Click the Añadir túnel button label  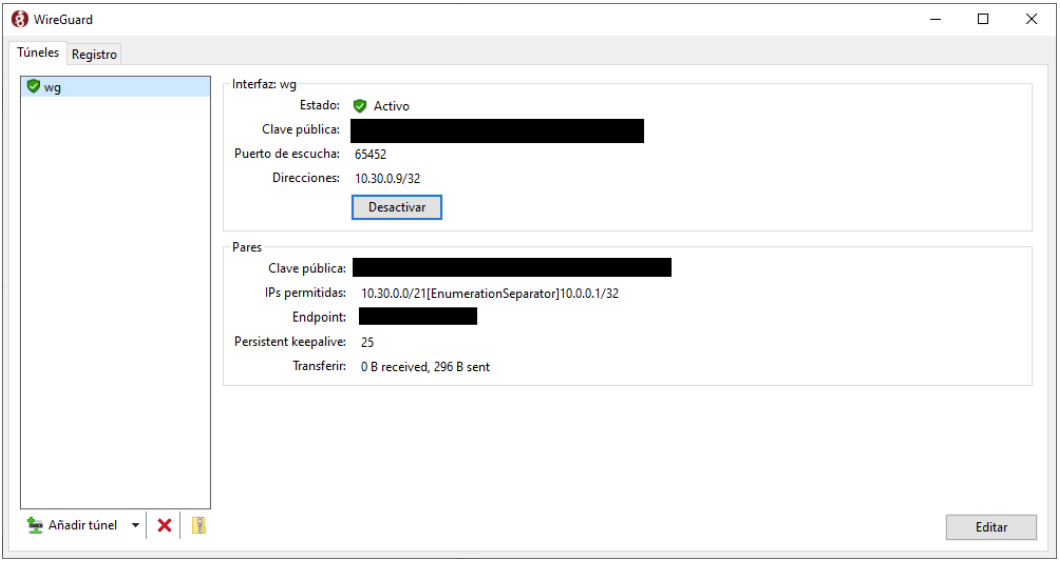pyautogui.click(x=82, y=525)
